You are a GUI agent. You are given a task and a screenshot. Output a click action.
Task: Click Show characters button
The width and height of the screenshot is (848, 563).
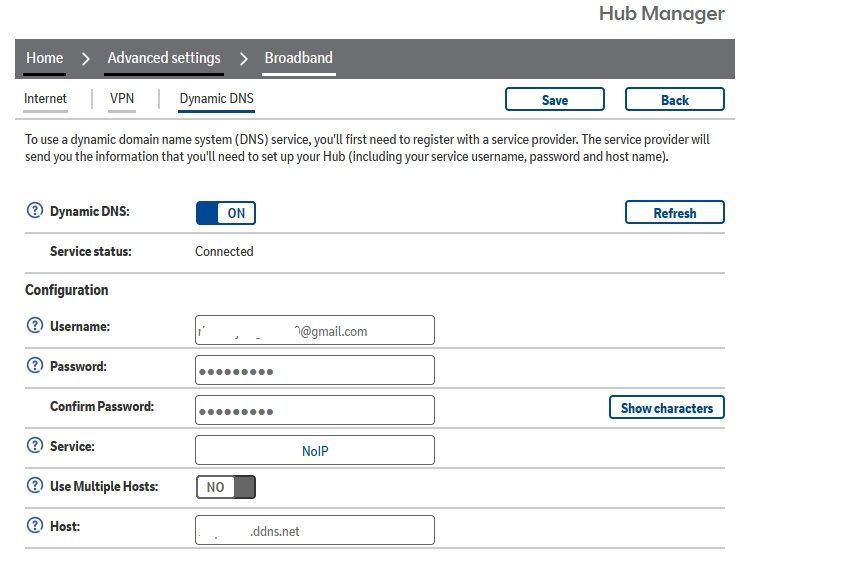point(667,408)
